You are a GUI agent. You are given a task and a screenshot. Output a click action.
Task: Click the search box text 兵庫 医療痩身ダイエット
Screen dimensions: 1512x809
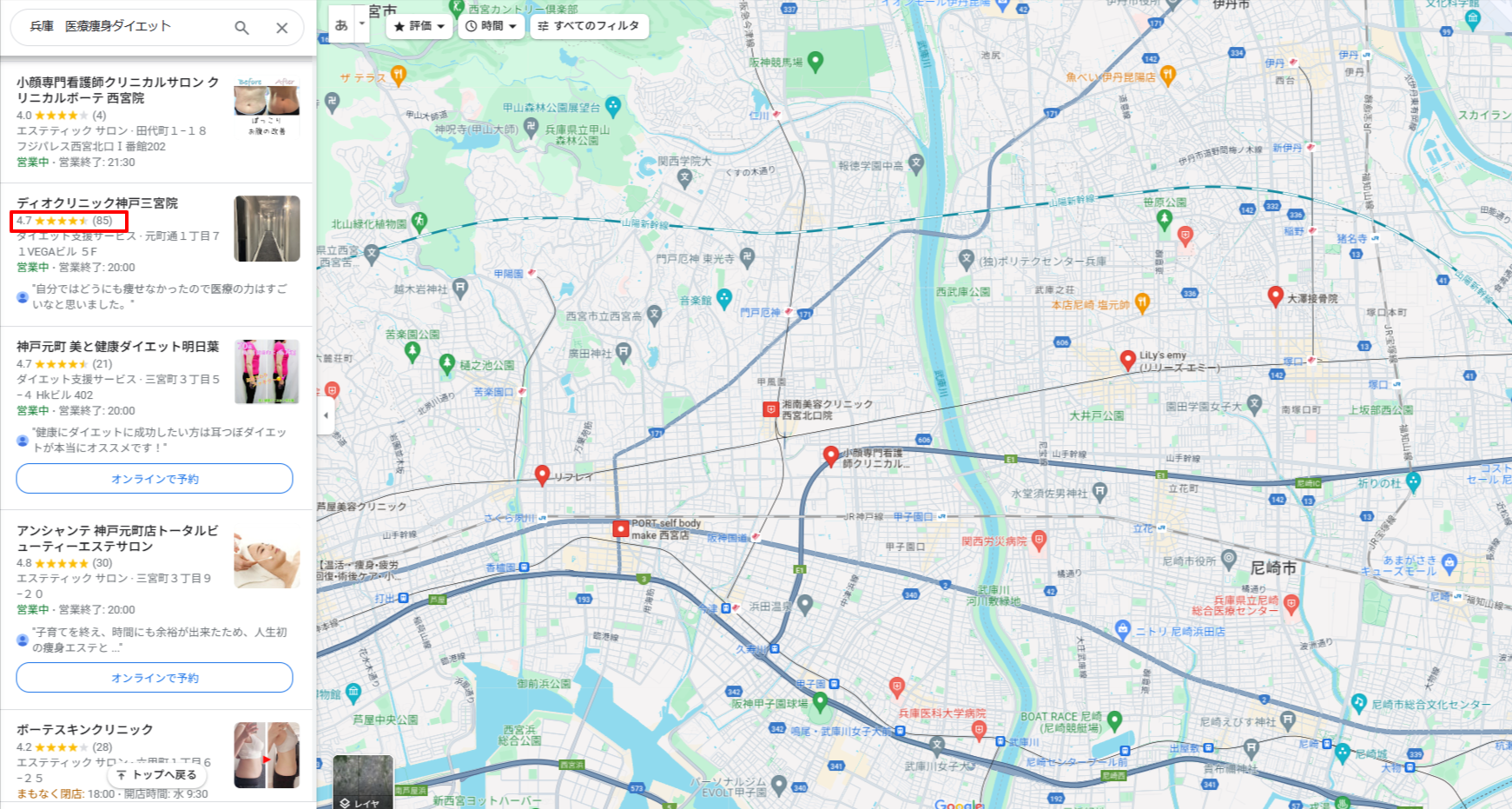point(101,26)
